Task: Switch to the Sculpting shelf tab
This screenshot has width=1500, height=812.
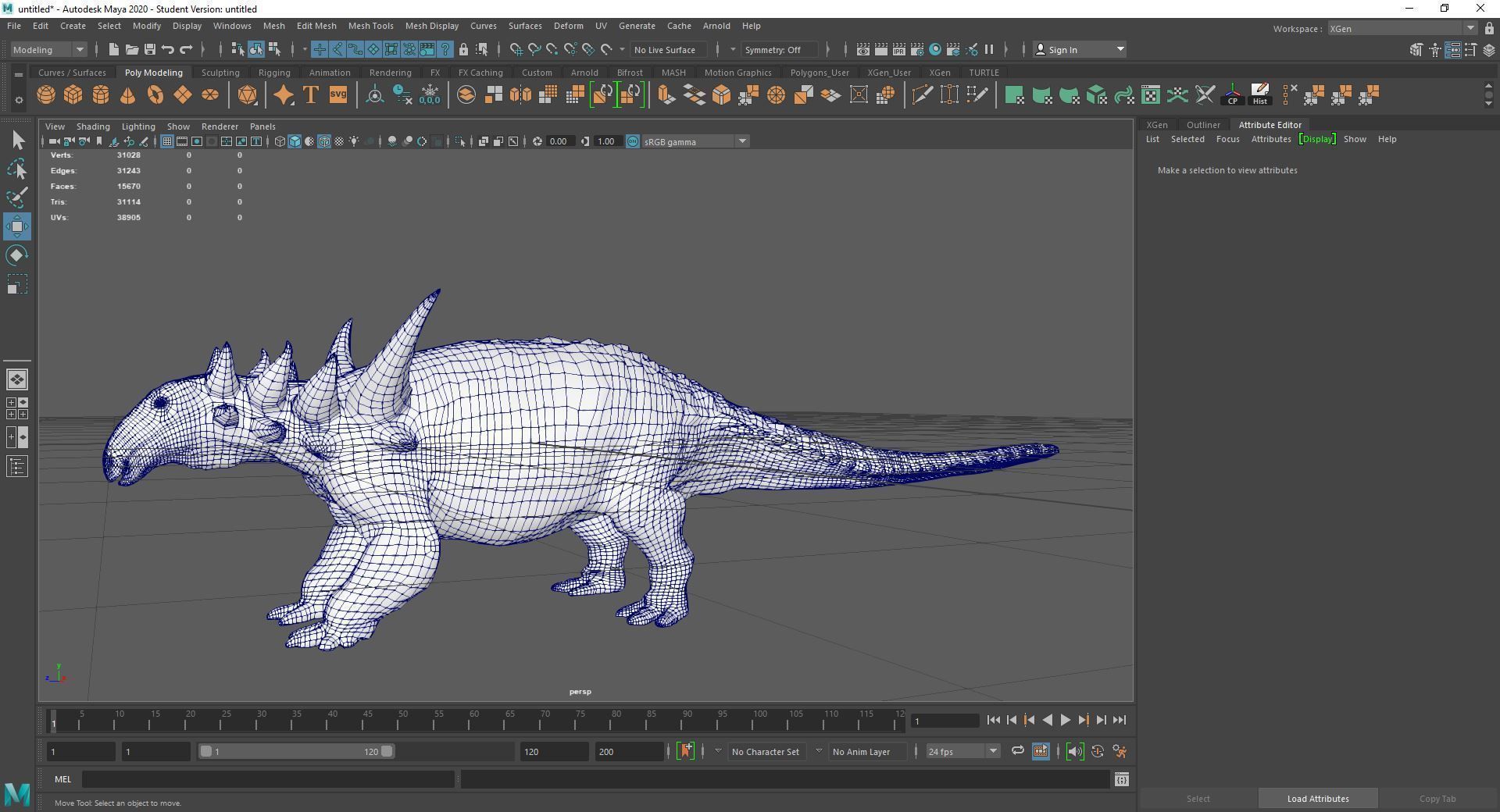Action: pos(220,73)
